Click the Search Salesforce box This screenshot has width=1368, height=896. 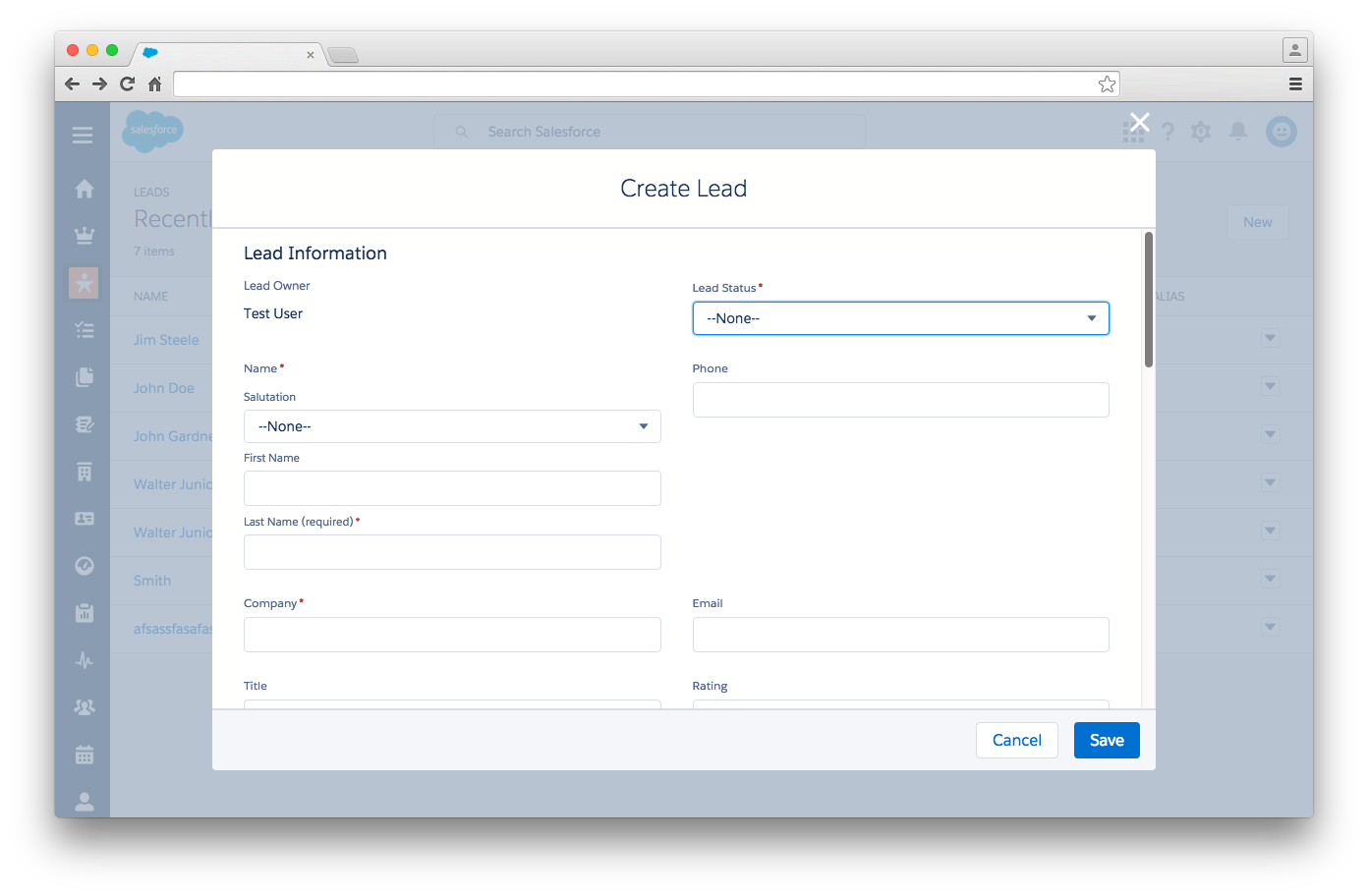pyautogui.click(x=651, y=132)
